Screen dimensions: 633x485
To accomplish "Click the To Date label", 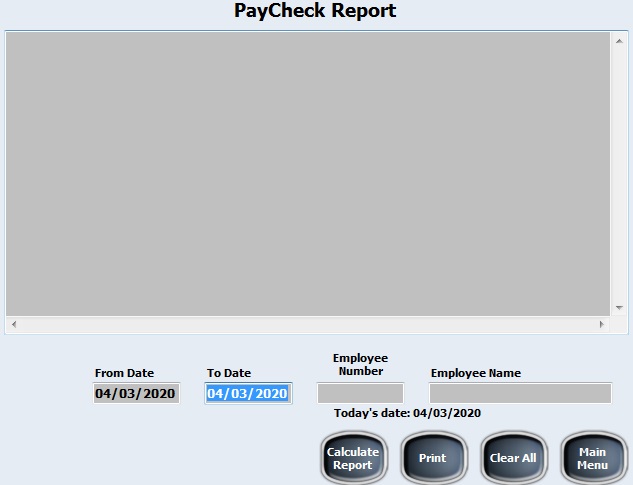I will pos(229,373).
